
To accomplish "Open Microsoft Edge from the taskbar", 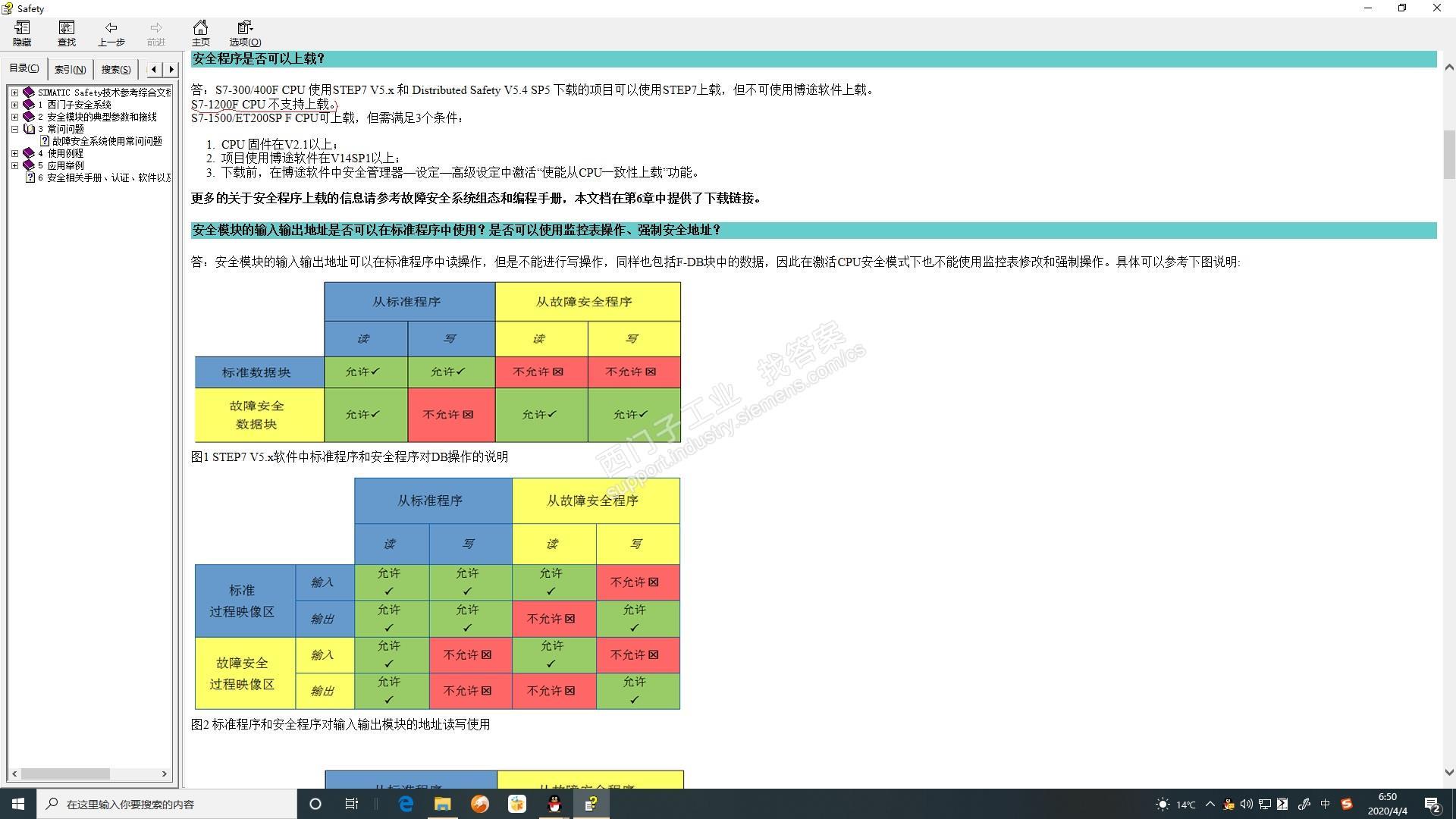I will click(x=406, y=804).
